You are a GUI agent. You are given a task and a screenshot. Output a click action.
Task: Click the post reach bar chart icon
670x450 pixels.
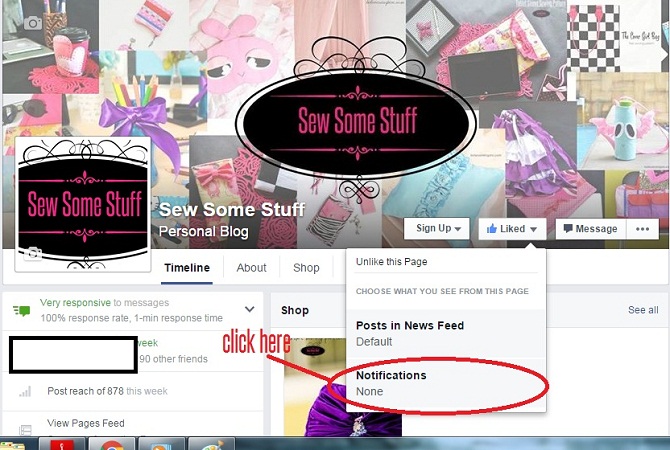(25, 391)
